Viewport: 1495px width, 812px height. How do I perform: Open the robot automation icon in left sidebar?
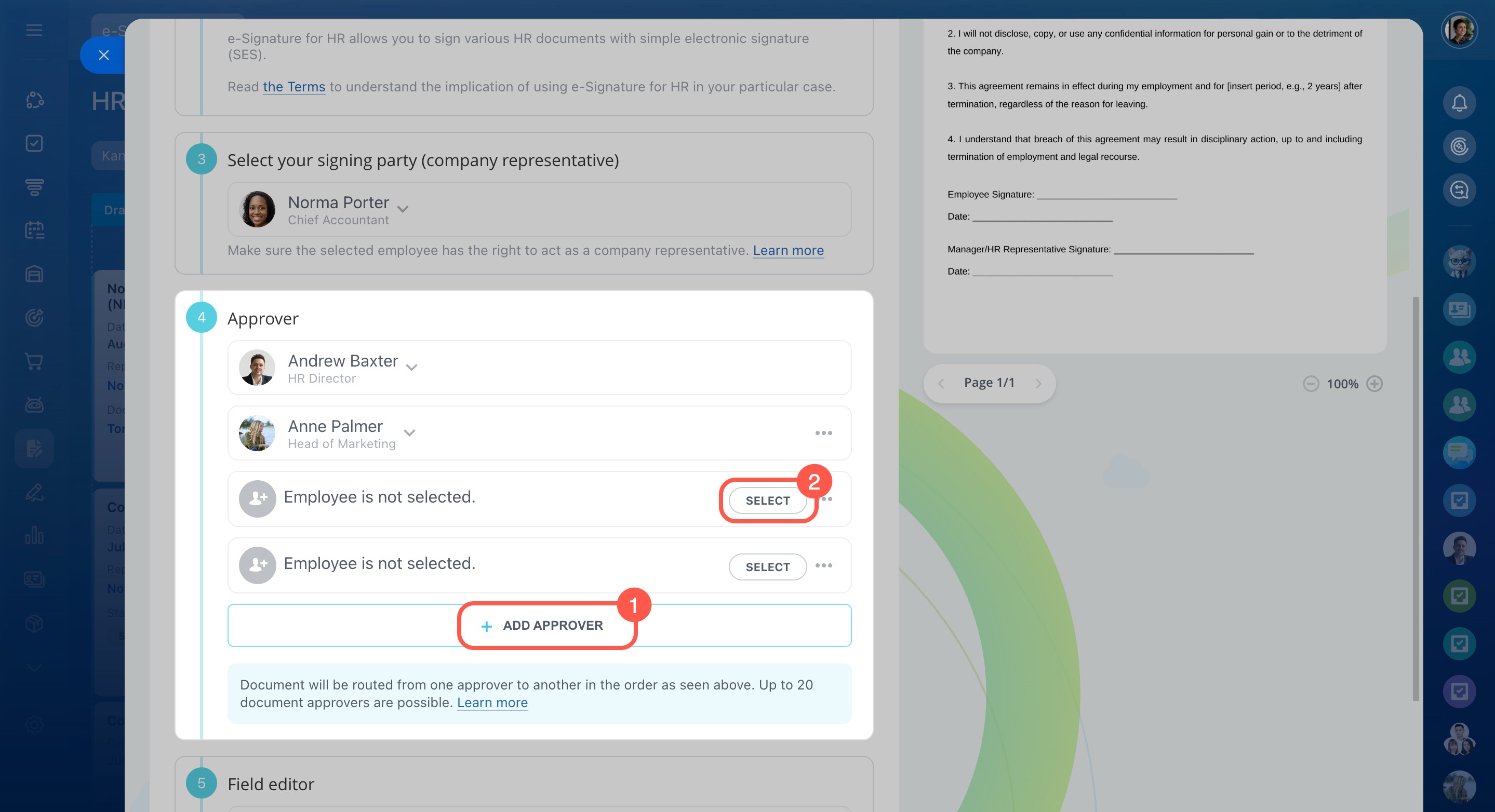34,404
